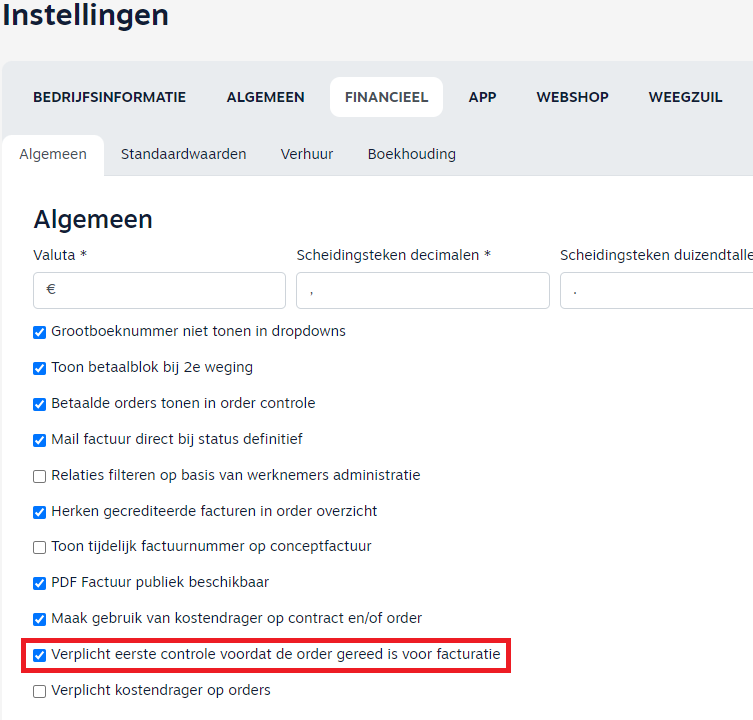The image size is (753, 720).
Task: Disable Betaalde orders tonen in order controle
Action: click(40, 404)
